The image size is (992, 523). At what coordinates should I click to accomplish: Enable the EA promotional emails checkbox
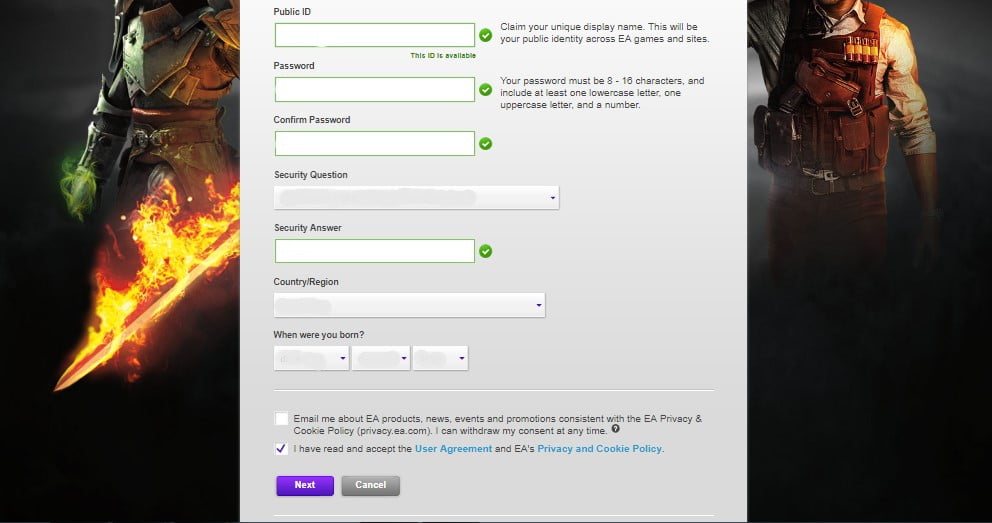click(x=282, y=419)
